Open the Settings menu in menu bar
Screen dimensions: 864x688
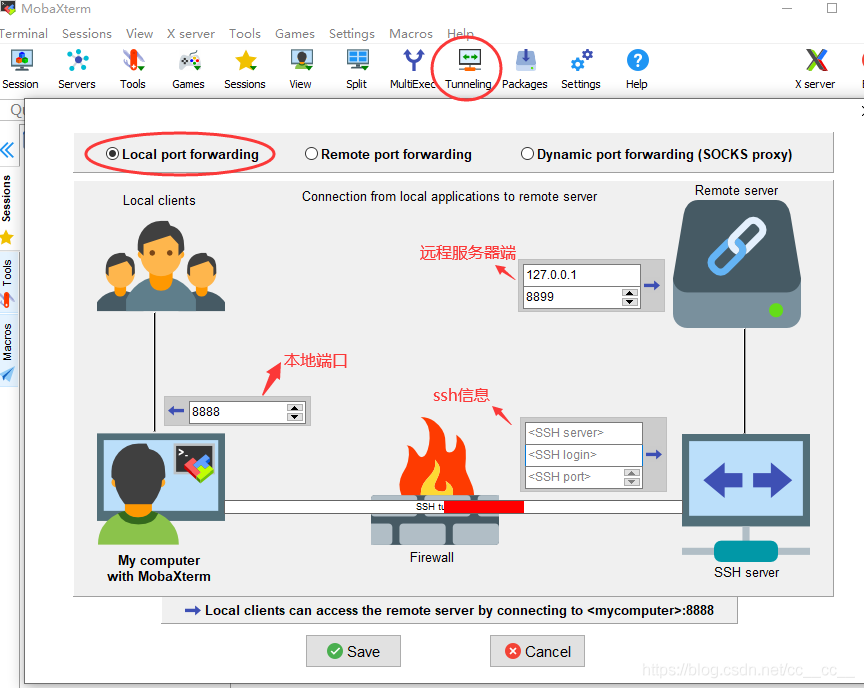point(352,34)
